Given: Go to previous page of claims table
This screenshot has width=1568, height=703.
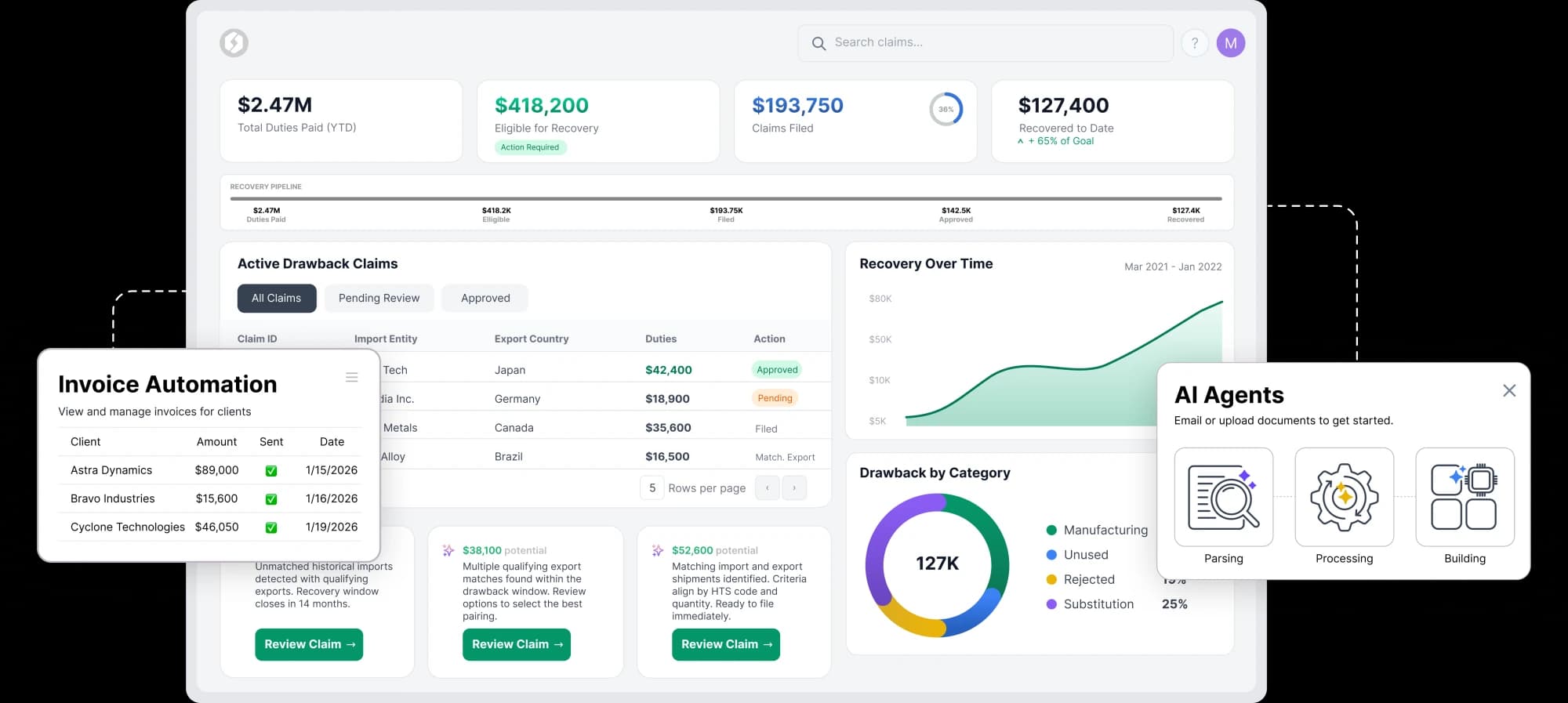Looking at the screenshot, I should [x=767, y=487].
